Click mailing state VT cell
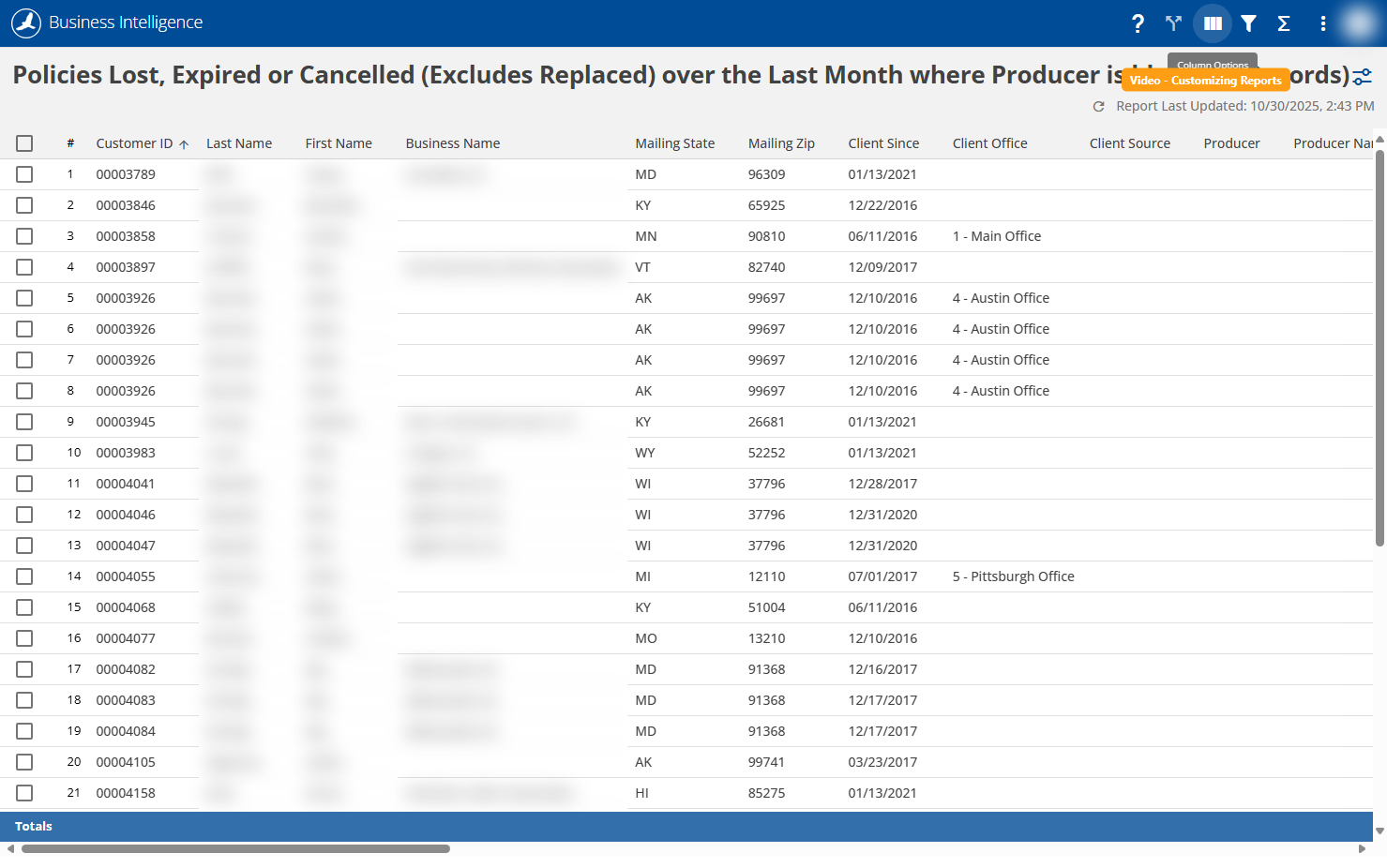Screen dimensions: 1387x868 point(643,267)
